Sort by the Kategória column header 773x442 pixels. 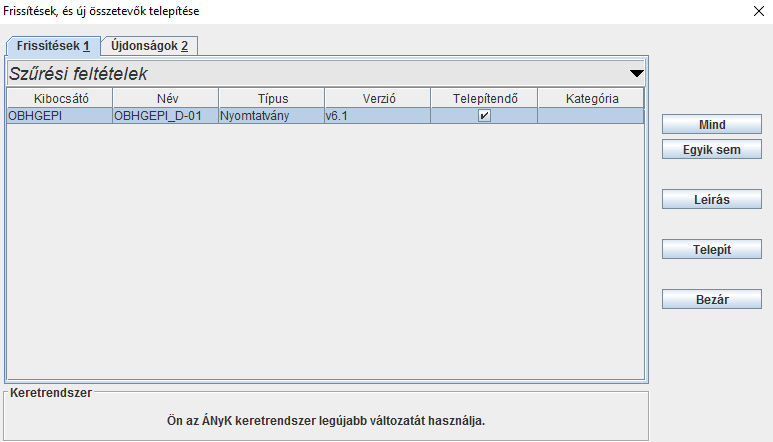click(591, 98)
